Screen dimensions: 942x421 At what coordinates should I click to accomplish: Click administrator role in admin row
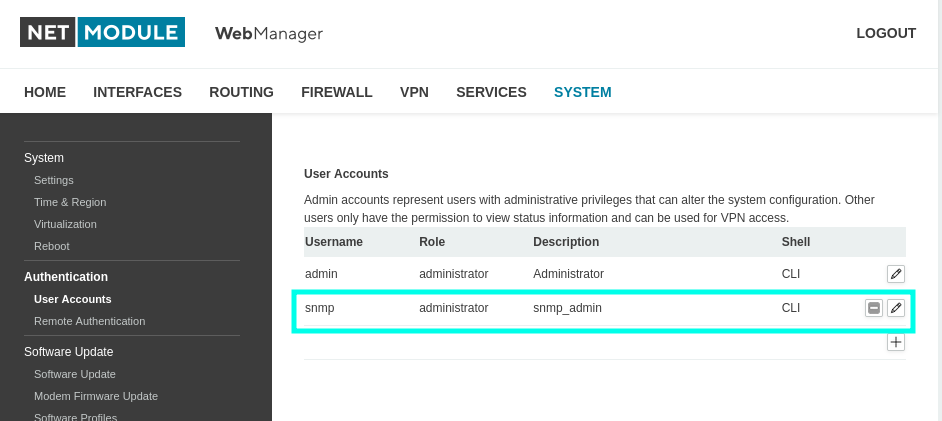point(454,274)
